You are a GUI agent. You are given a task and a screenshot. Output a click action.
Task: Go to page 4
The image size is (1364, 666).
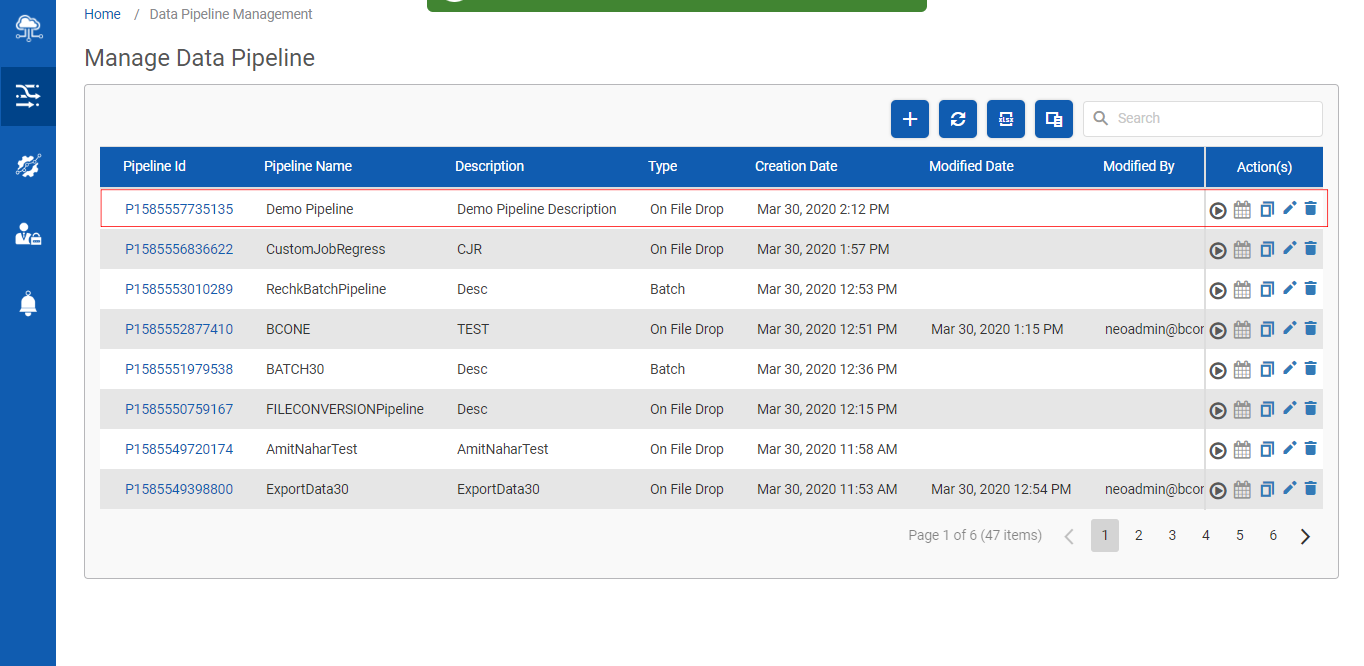click(1206, 535)
